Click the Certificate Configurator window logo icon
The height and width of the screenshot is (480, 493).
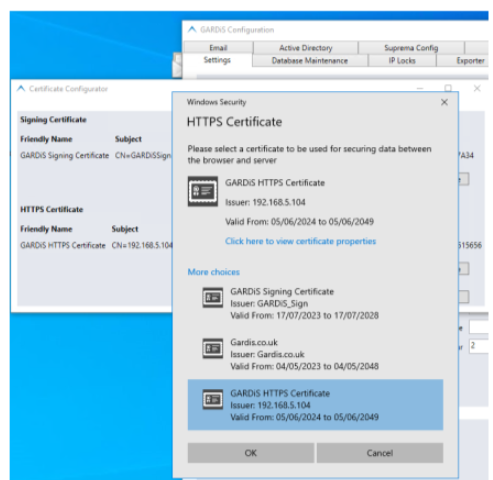point(21,89)
